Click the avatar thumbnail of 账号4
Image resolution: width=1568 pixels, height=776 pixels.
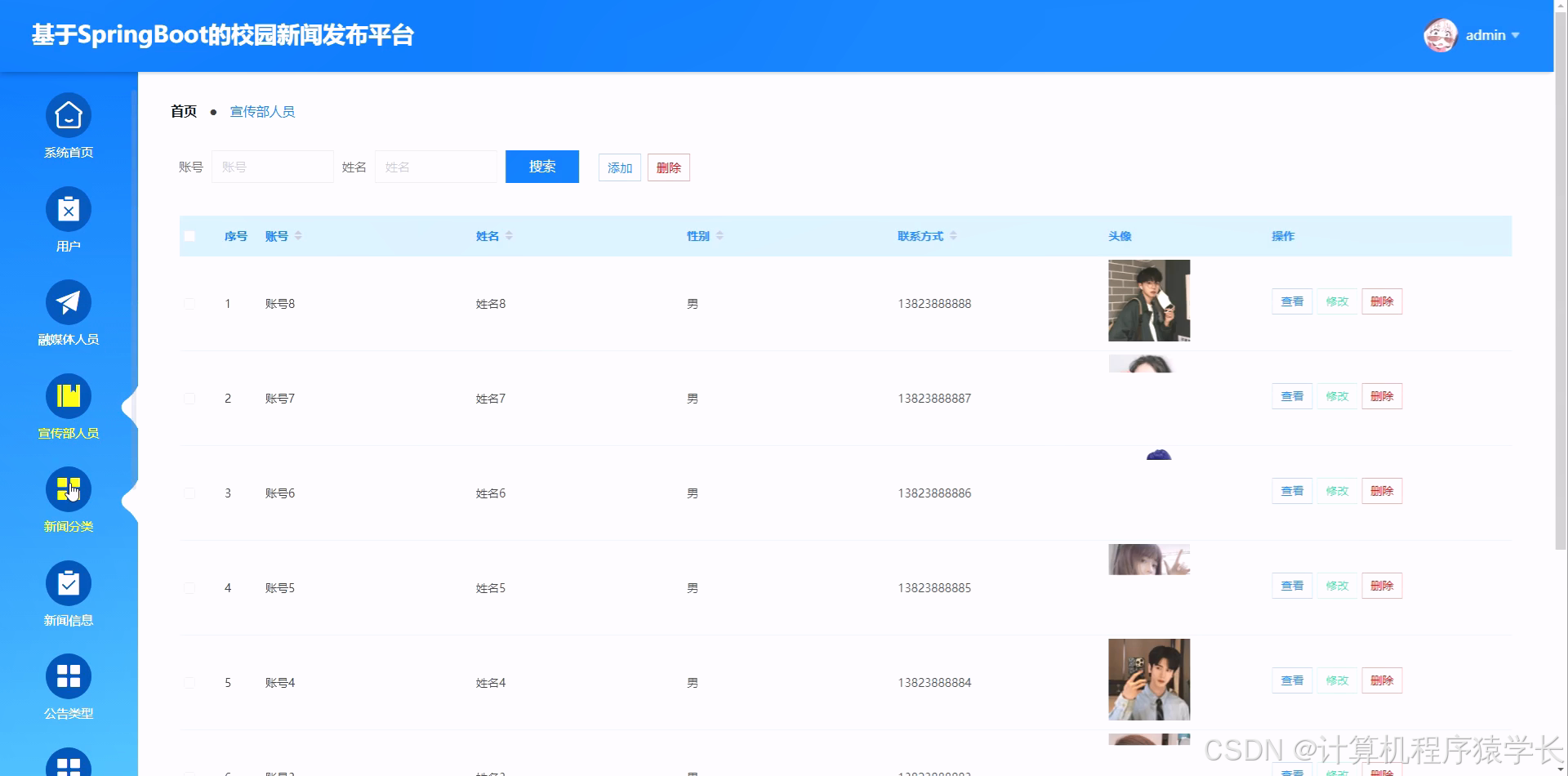coord(1149,680)
